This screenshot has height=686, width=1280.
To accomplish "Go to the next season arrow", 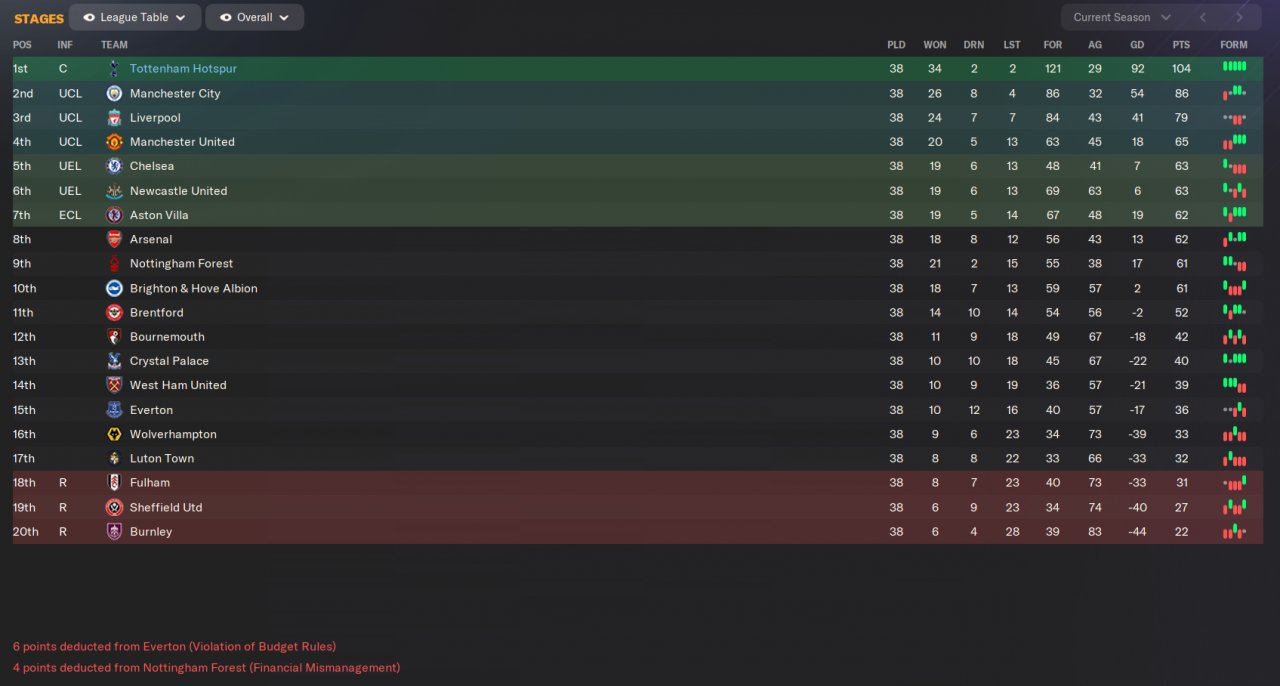I will pos(1240,18).
